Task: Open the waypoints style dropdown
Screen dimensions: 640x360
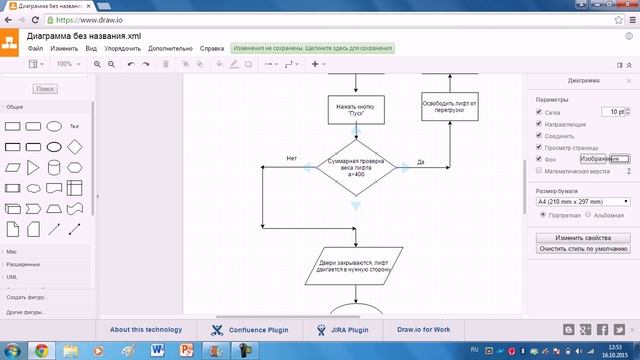Action: pos(292,64)
